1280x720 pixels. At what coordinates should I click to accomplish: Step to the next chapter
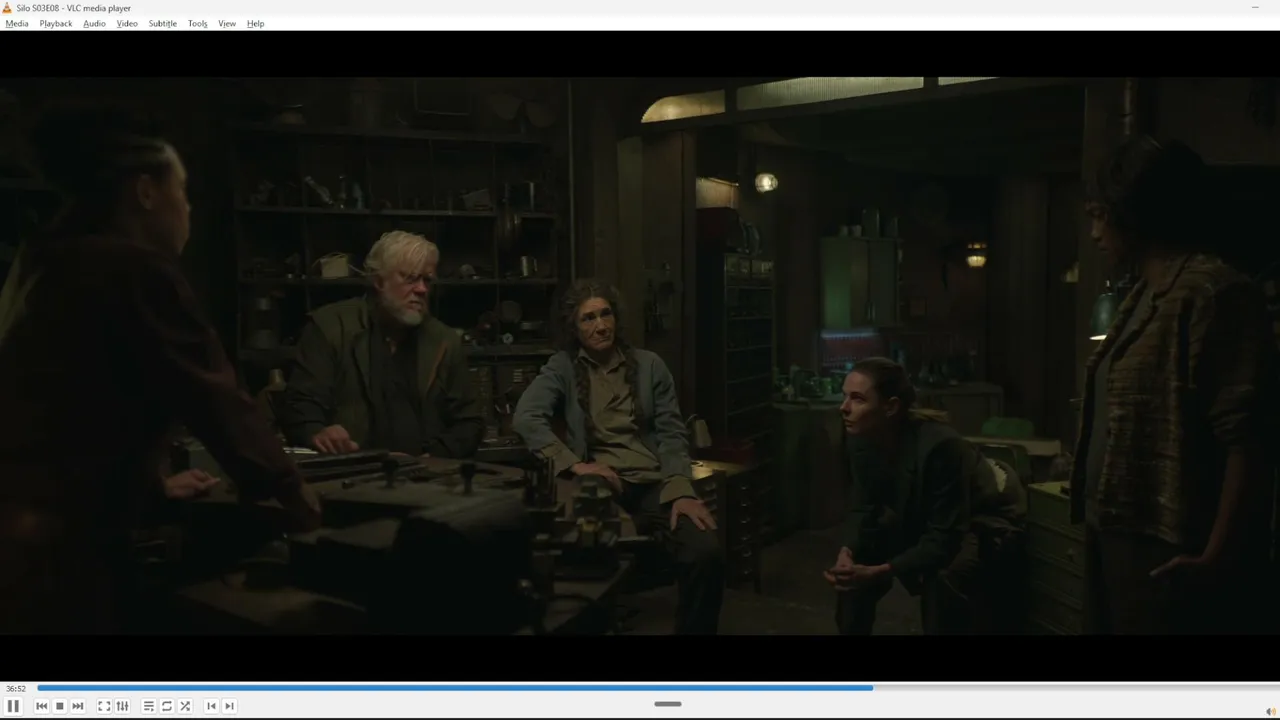coord(229,706)
